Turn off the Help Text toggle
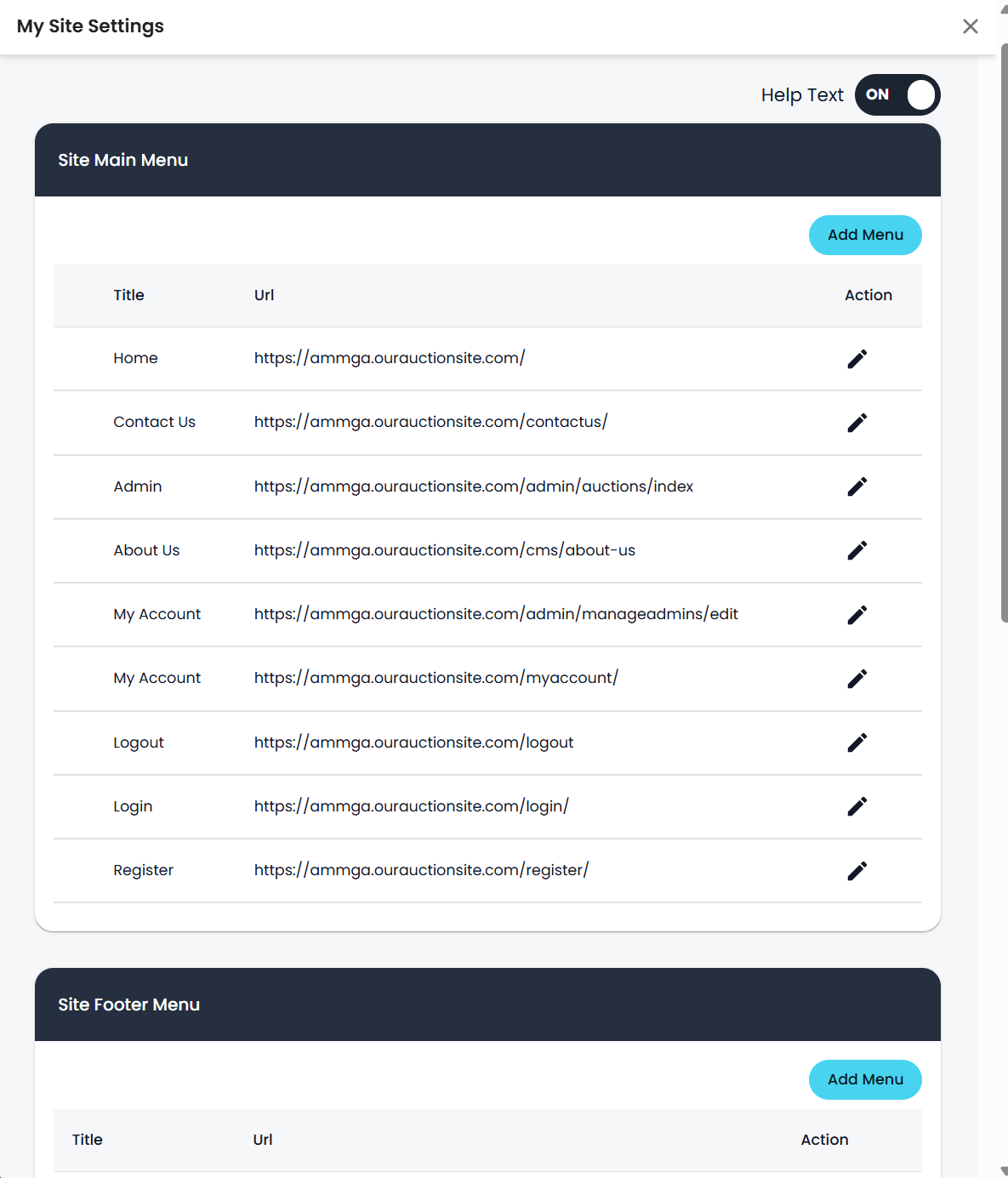The width and height of the screenshot is (1008, 1178). coord(897,94)
